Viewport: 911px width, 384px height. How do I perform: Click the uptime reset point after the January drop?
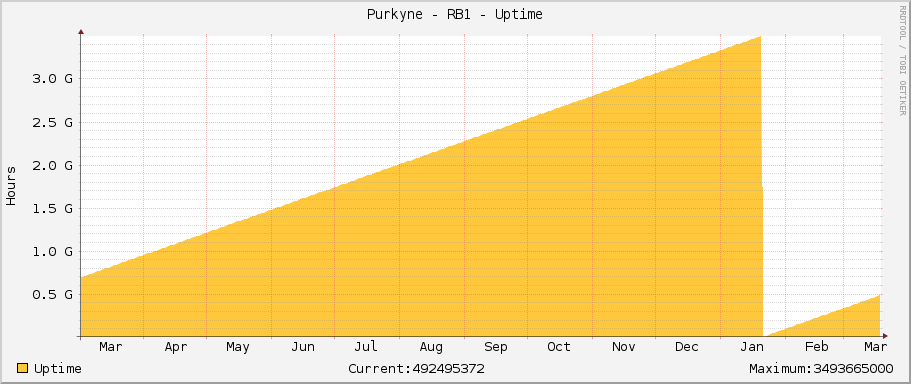point(765,335)
